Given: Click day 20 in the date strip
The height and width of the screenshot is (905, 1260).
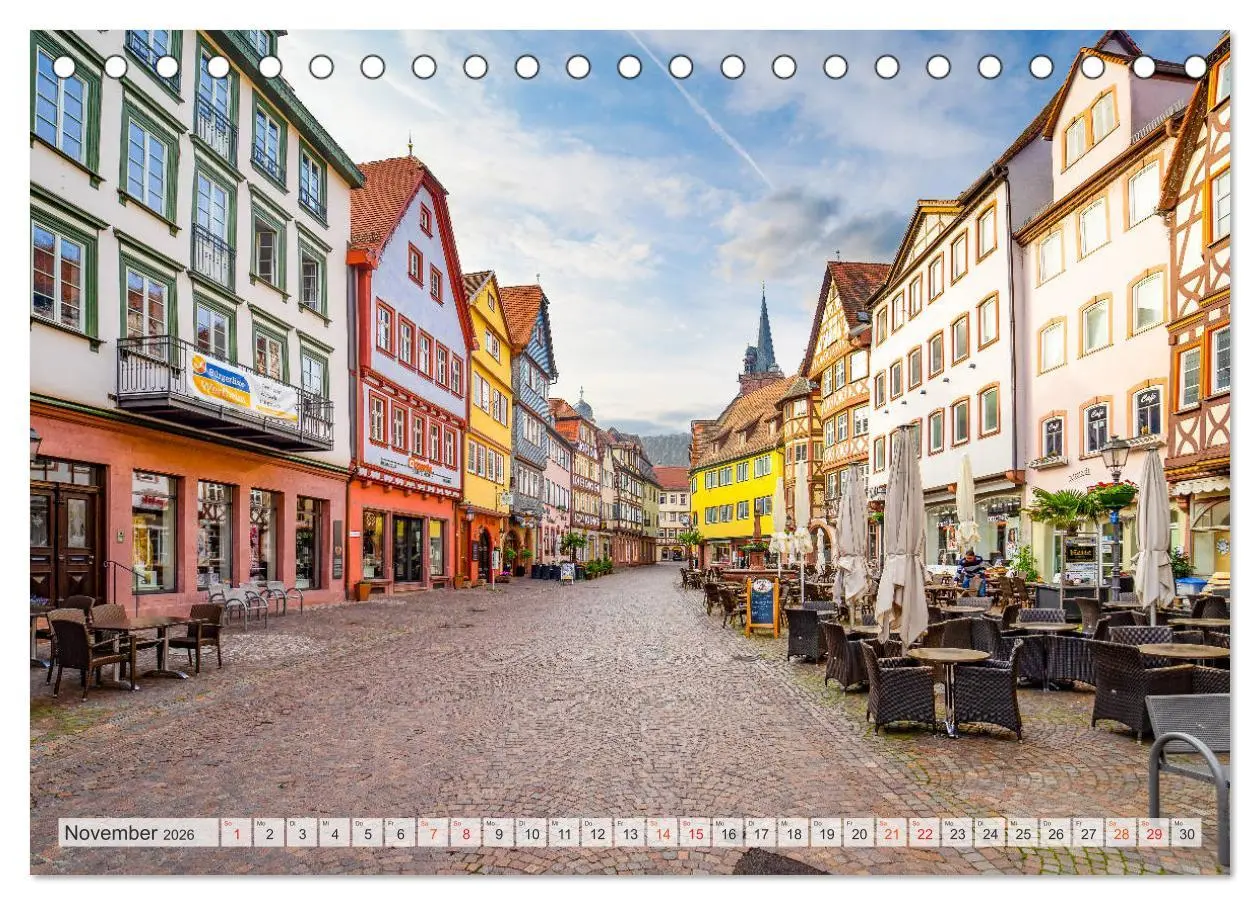Looking at the screenshot, I should tap(858, 833).
